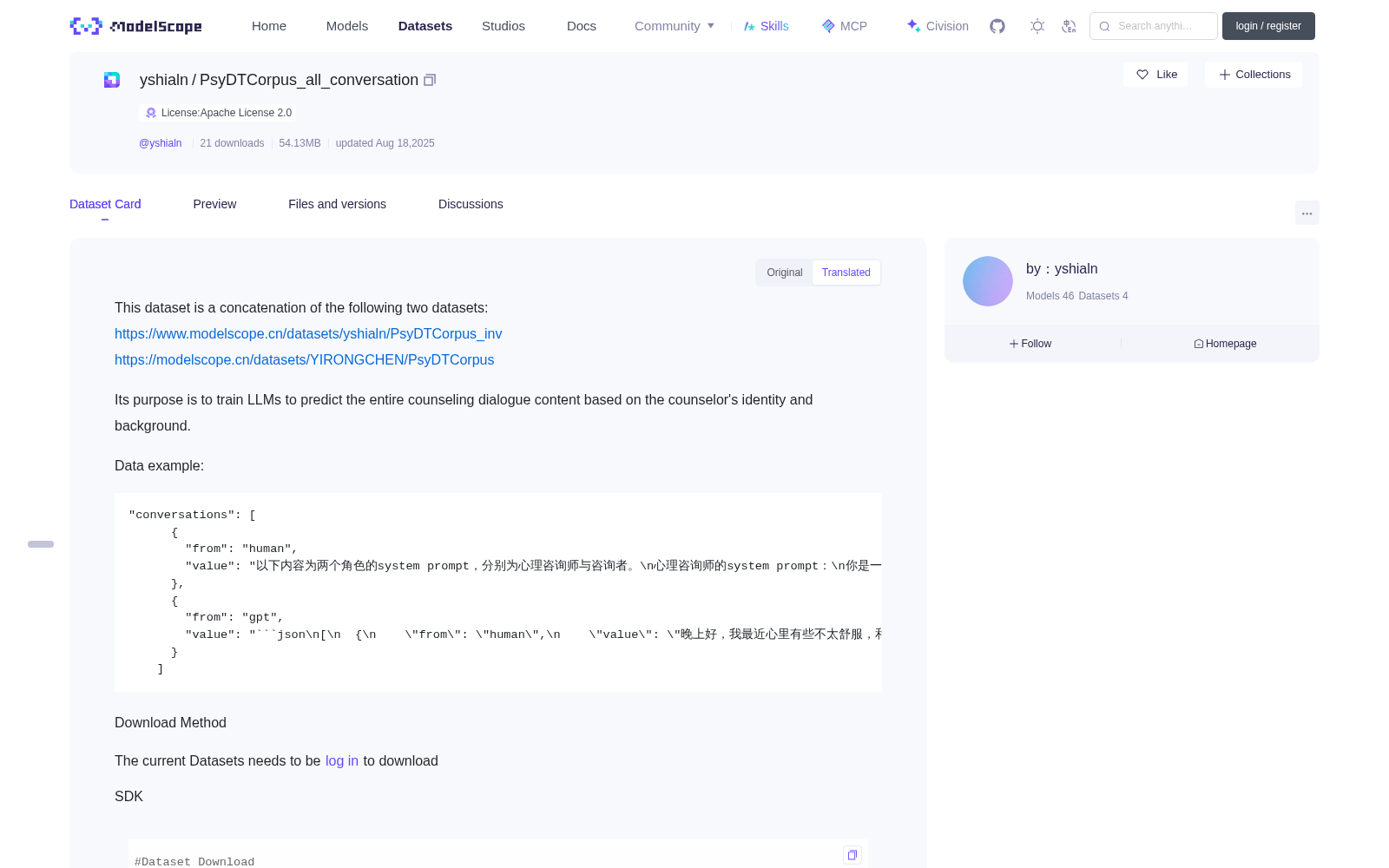Click the Skills sparkle icon
Image resolution: width=1389 pixels, height=868 pixels.
(749, 26)
